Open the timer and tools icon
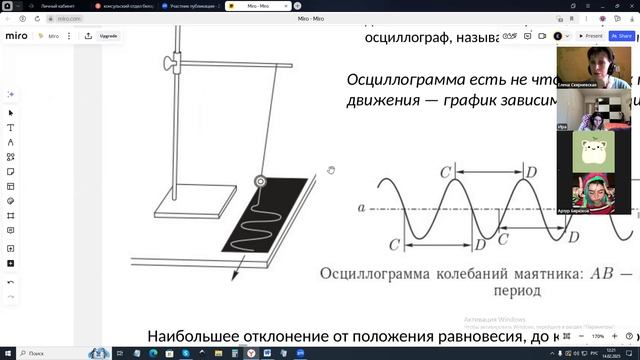640x360 pixels. point(510,36)
